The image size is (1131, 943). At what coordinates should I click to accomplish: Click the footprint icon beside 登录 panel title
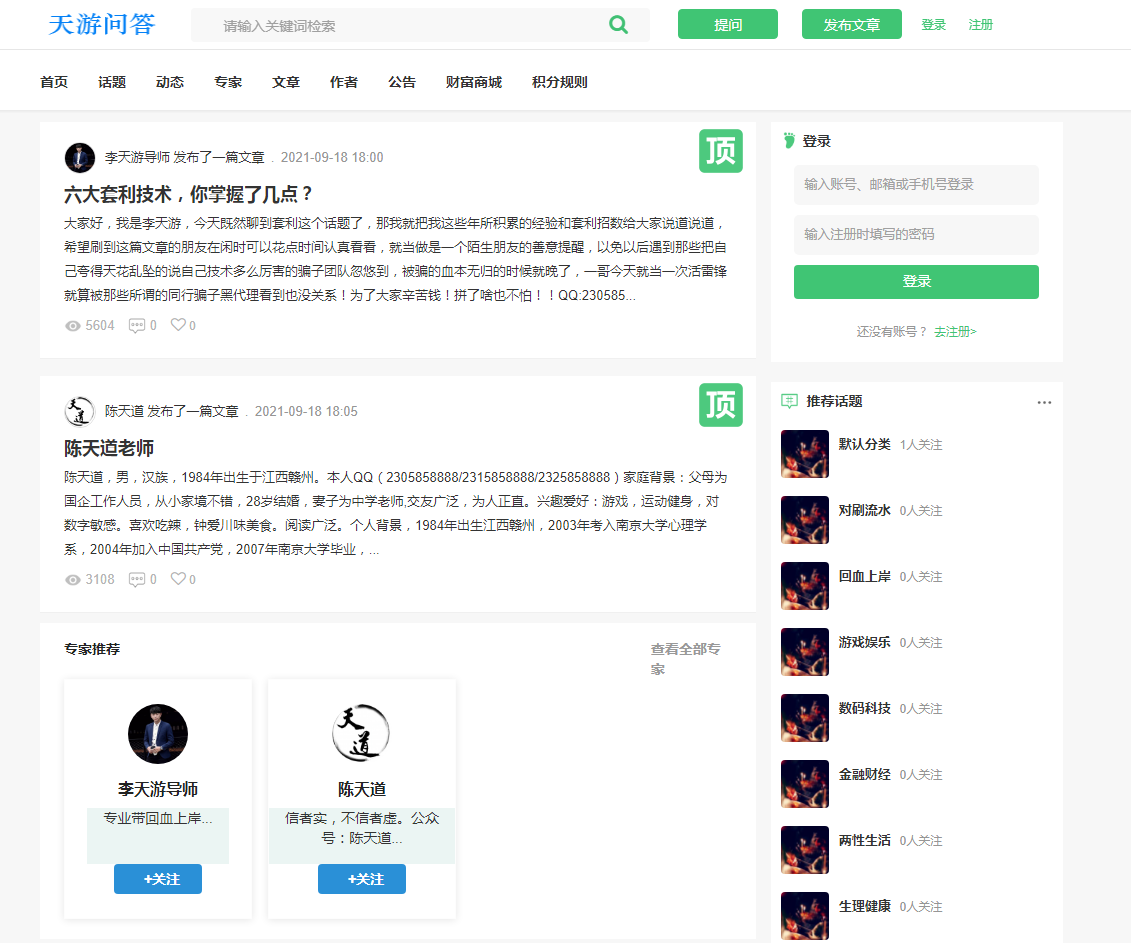[790, 140]
